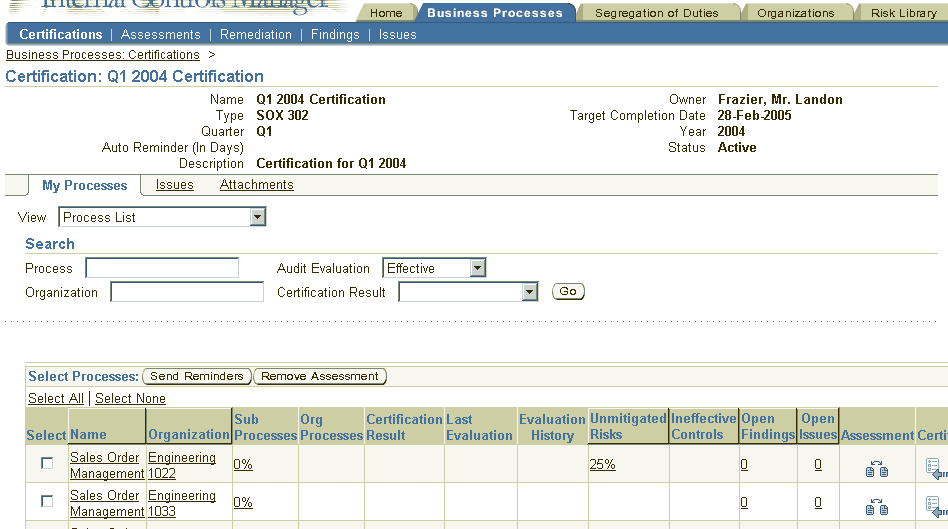
Task: Click the Org Processes column header
Action: (x=331, y=427)
